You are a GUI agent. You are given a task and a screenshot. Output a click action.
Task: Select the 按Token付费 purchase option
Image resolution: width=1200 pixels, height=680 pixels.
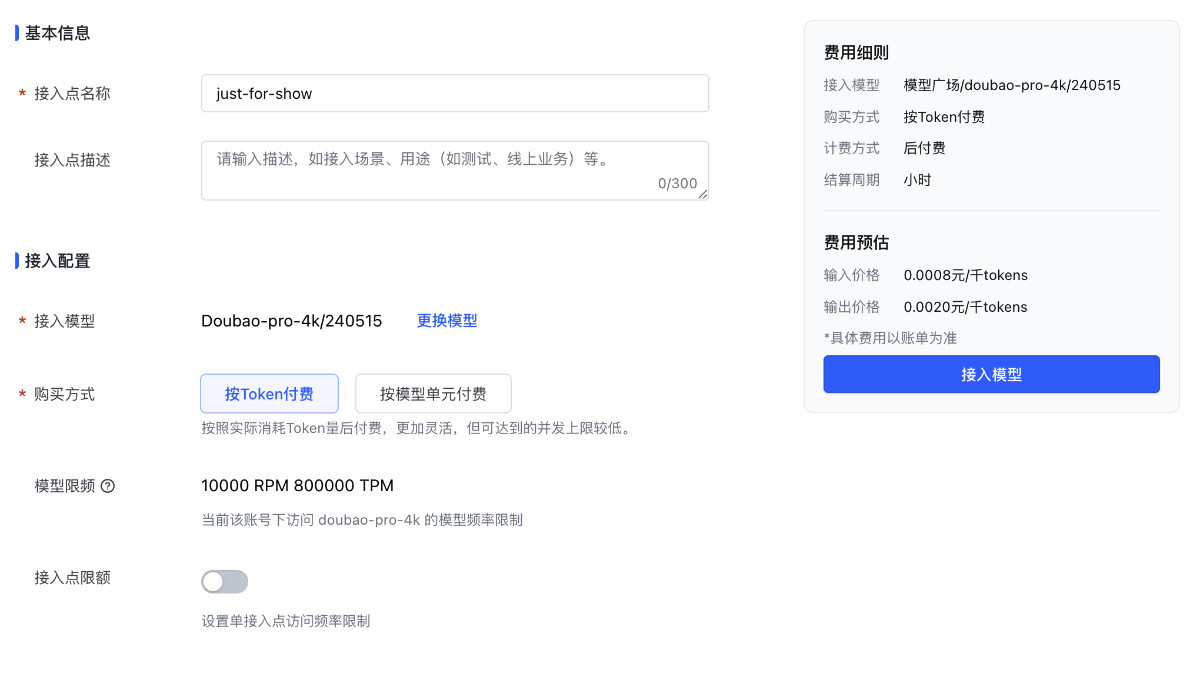pyautogui.click(x=269, y=394)
